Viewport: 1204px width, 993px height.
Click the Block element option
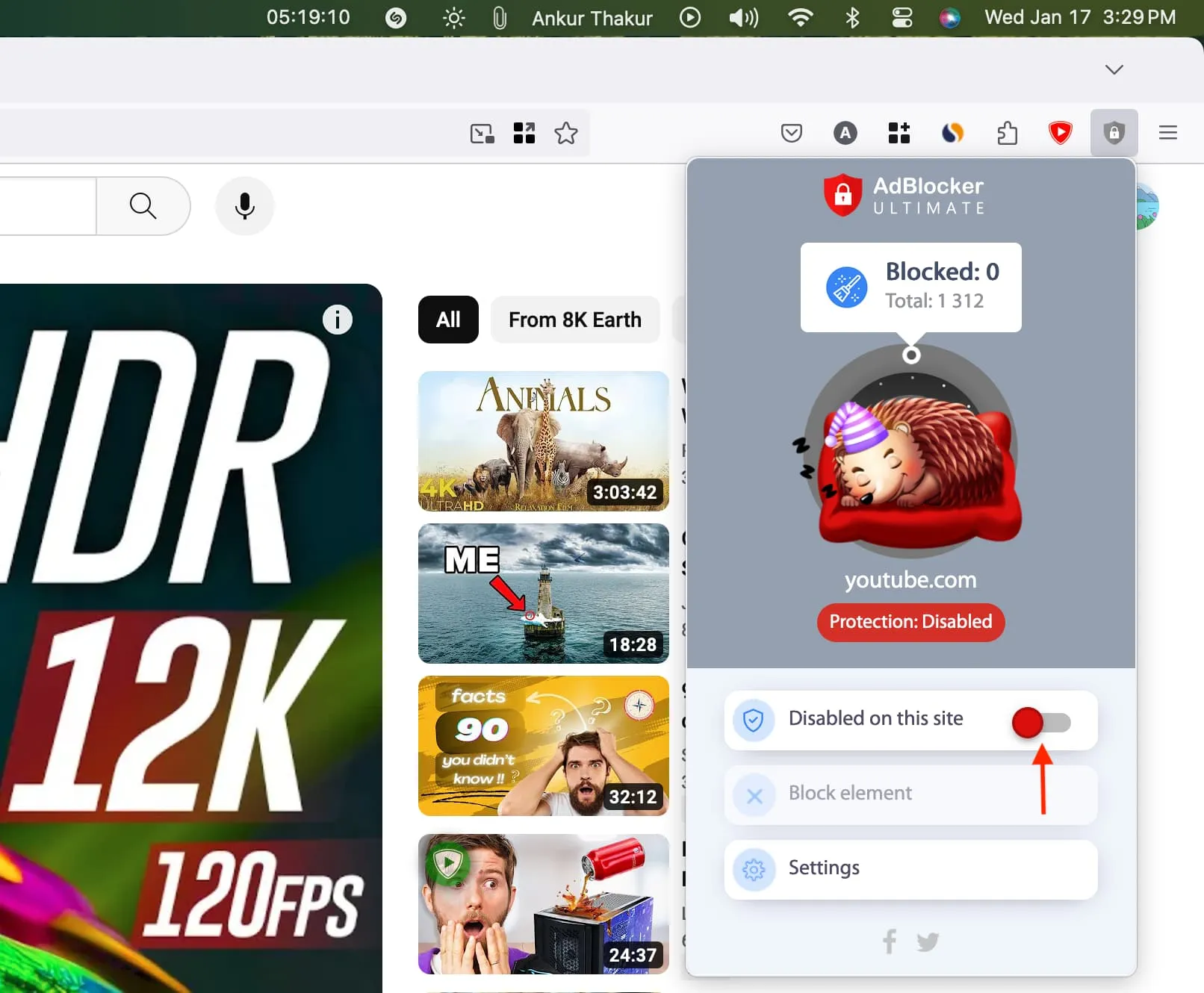pos(910,795)
